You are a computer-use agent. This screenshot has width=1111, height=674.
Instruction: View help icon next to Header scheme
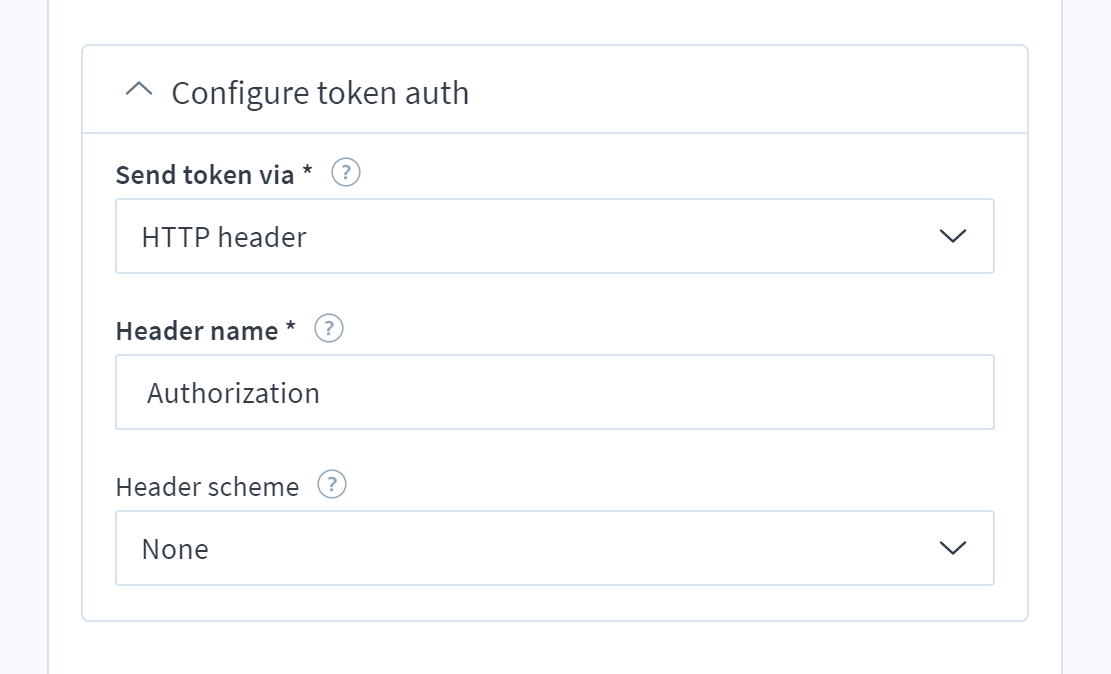(x=332, y=485)
